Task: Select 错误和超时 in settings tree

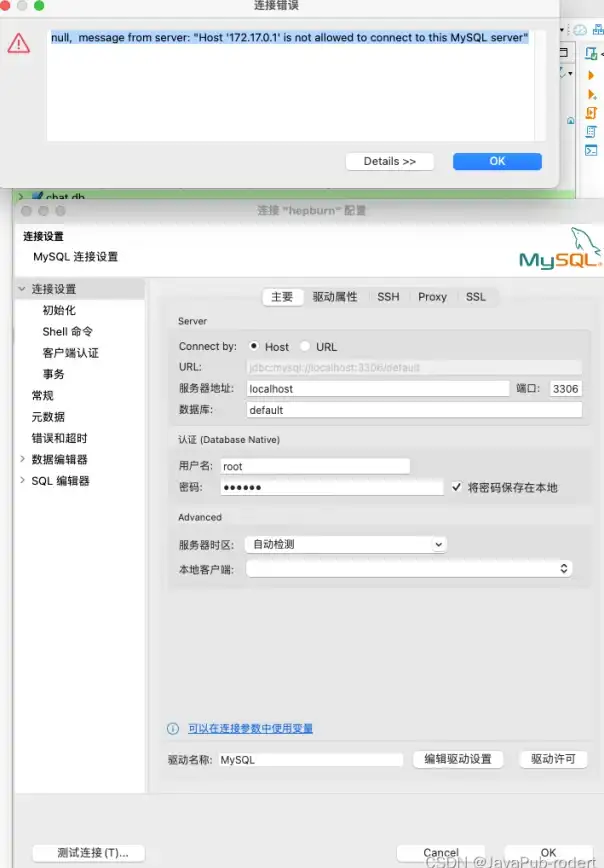Action: (59, 438)
